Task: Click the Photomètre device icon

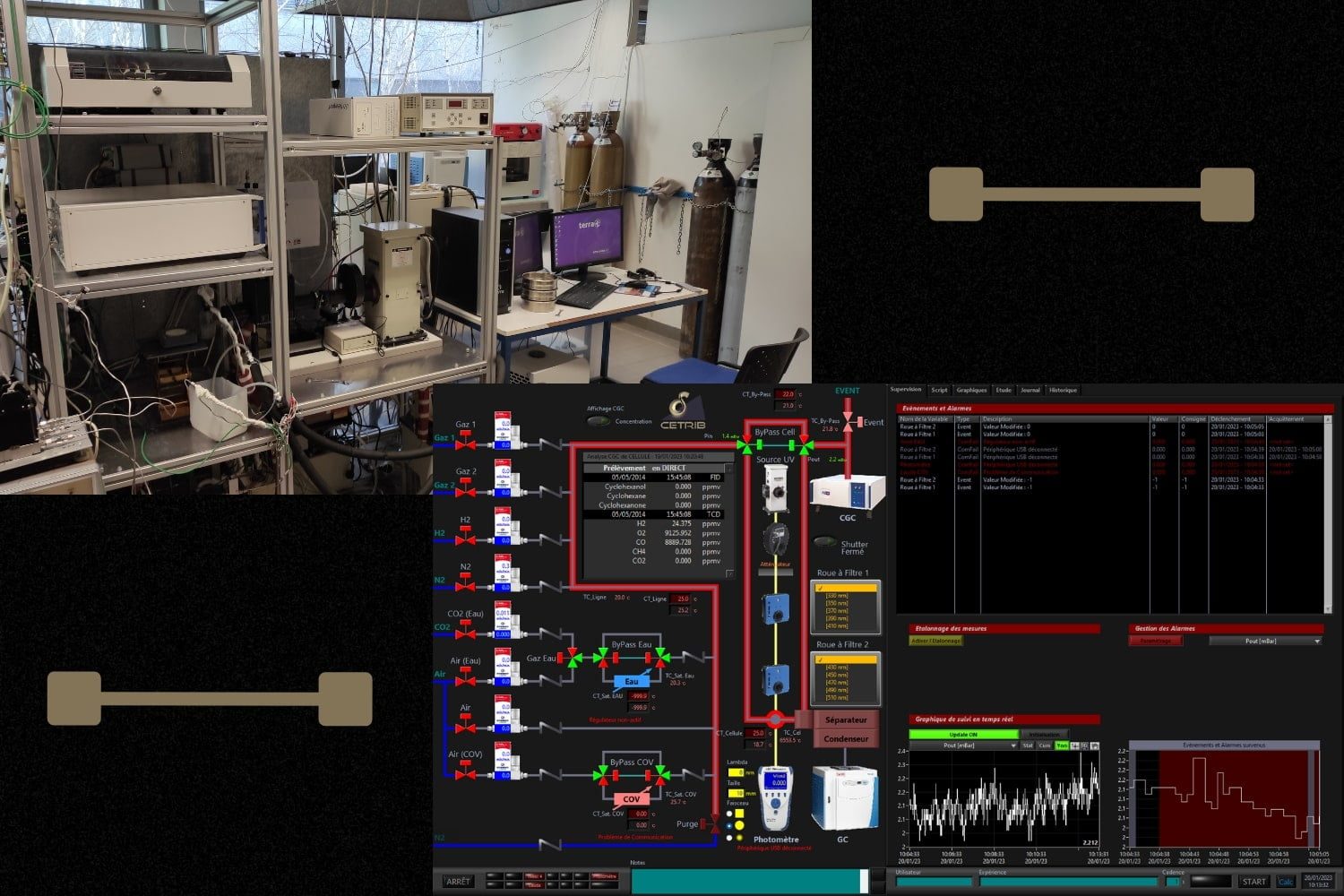Action: pyautogui.click(x=776, y=797)
